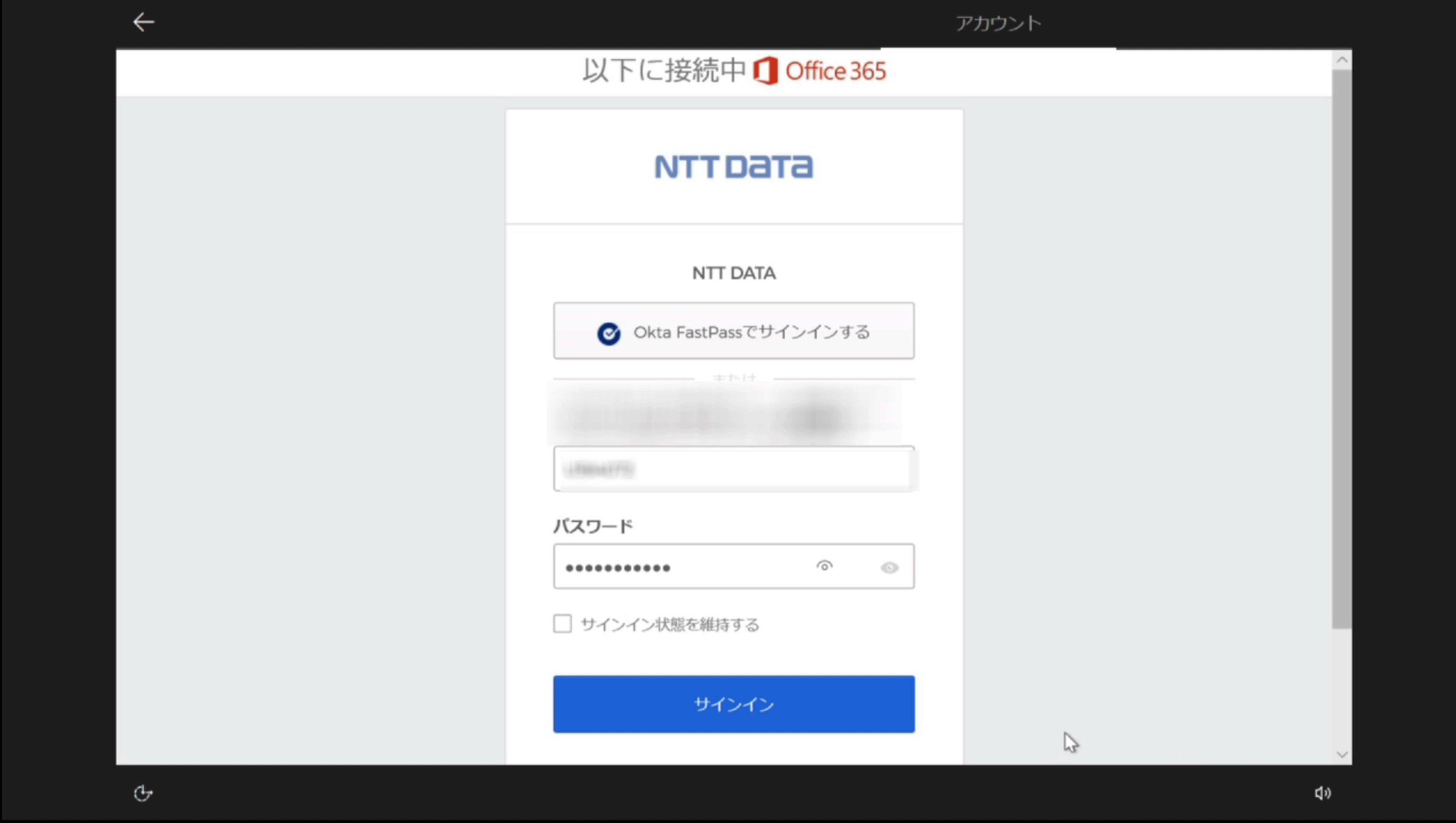Click the サインイン button to submit
Viewport: 1456px width, 823px height.
pyautogui.click(x=733, y=703)
